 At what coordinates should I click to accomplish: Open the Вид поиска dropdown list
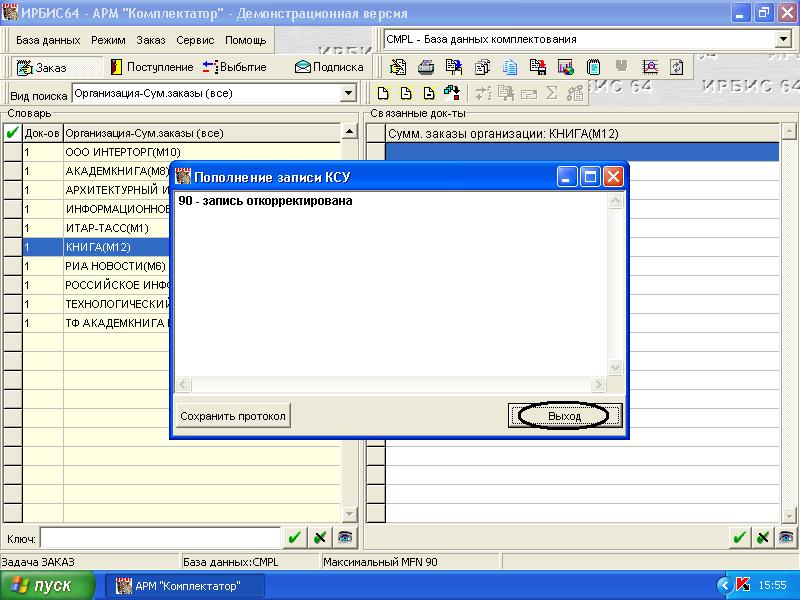coord(349,94)
